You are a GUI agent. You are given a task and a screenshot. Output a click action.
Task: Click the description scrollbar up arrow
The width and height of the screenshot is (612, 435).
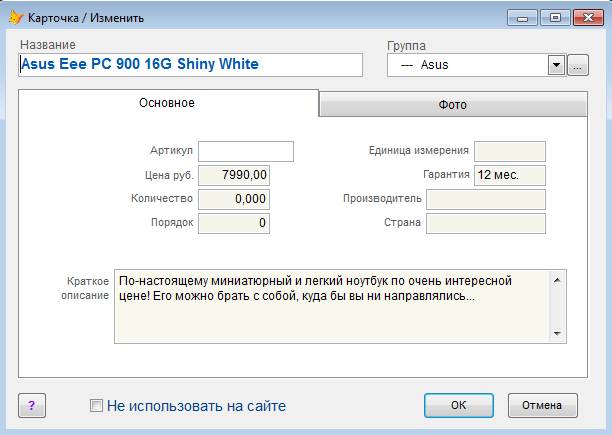coord(557,280)
